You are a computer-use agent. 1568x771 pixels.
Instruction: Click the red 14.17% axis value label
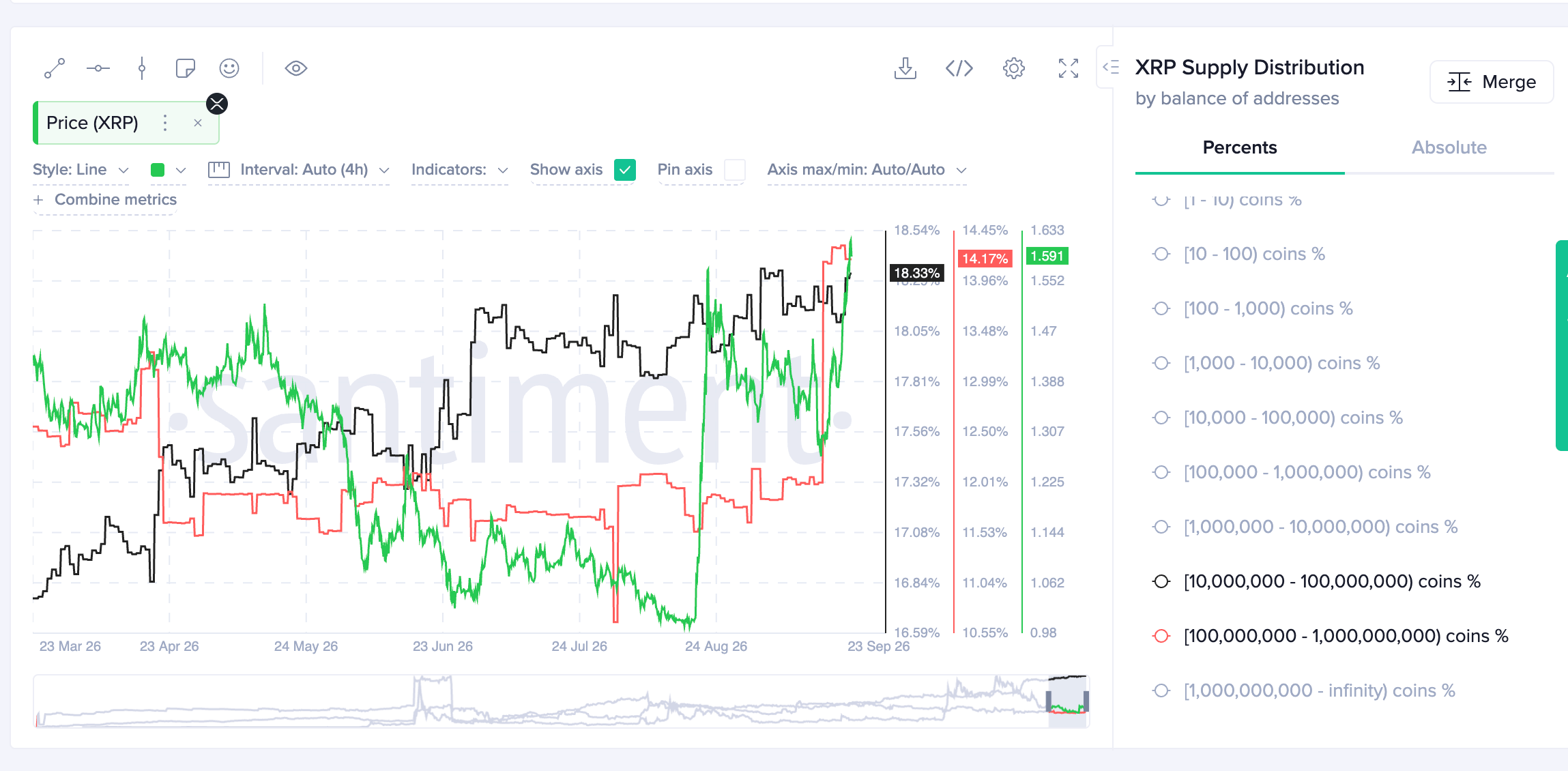pyautogui.click(x=985, y=259)
